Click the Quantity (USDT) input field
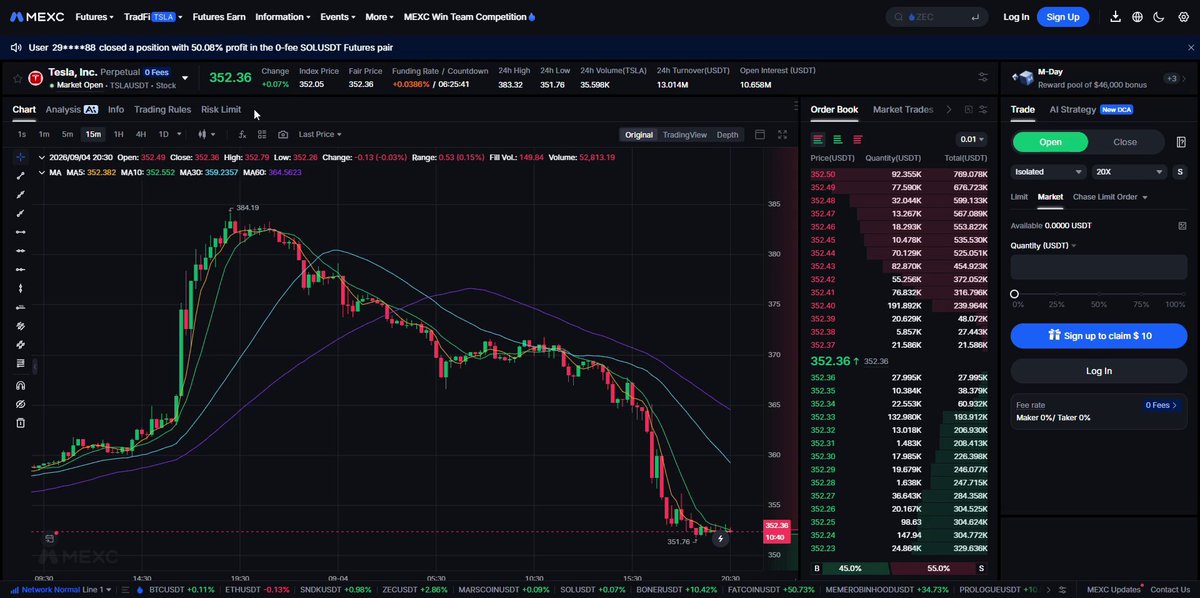This screenshot has height=598, width=1200. [1099, 267]
